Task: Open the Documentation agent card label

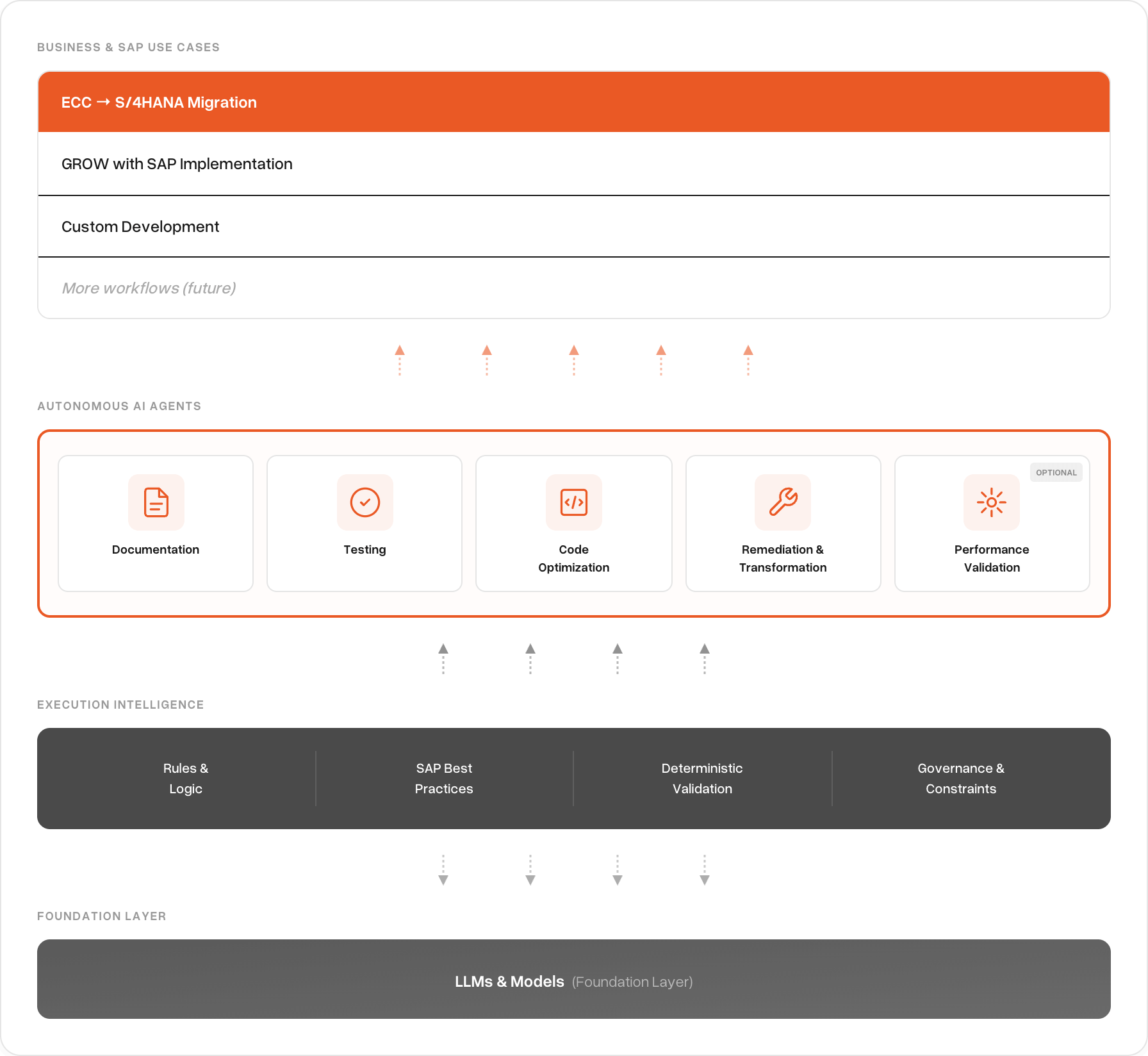Action: pyautogui.click(x=156, y=550)
